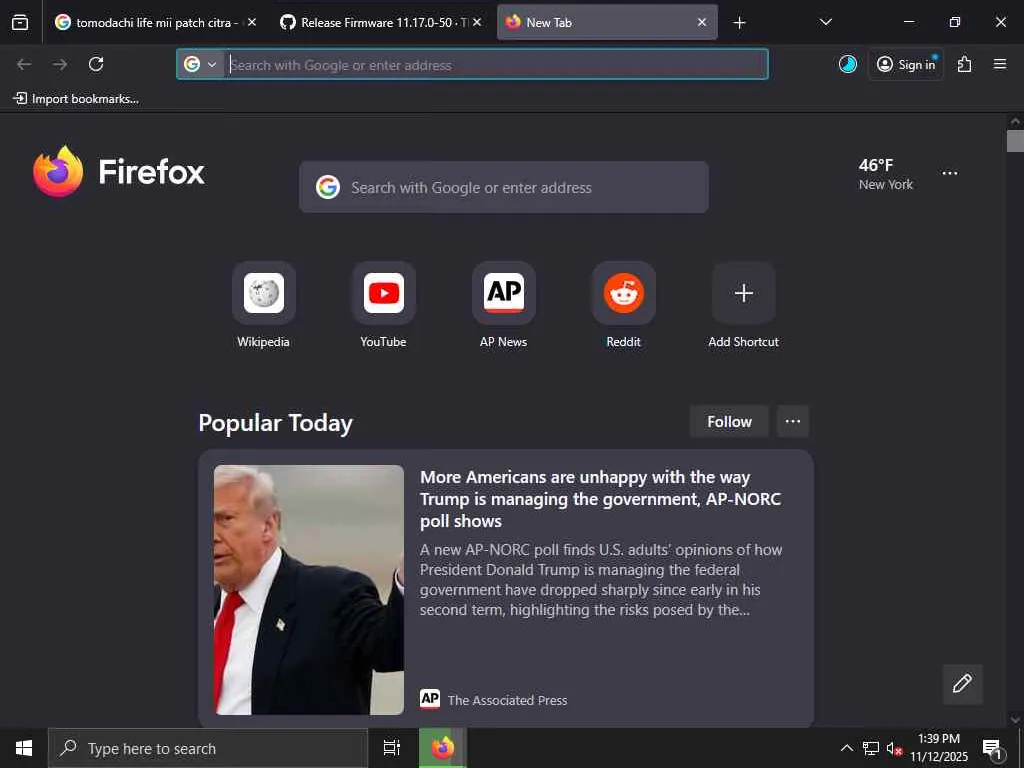Click the AP logo beside The Associated Press
This screenshot has width=1024, height=768.
pos(430,699)
